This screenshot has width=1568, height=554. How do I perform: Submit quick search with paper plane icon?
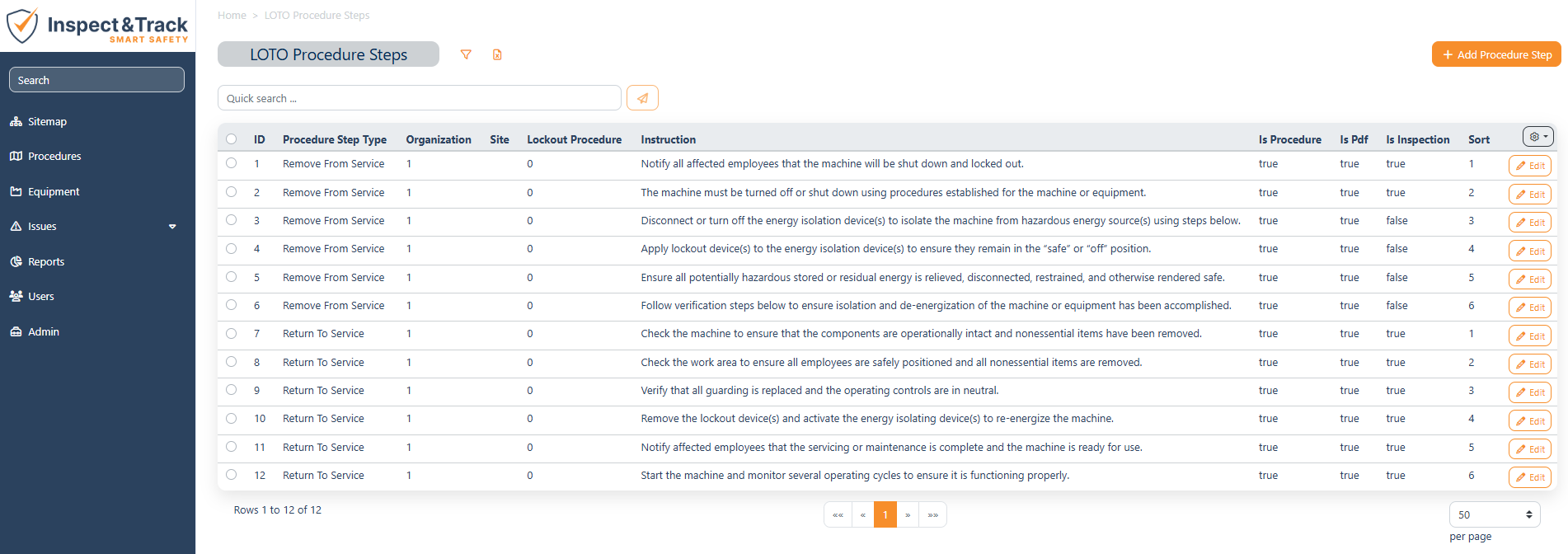[642, 98]
